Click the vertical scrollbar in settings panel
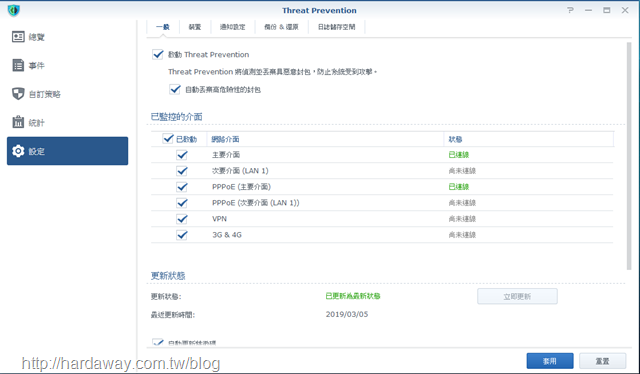640x374 pixels. (x=629, y=156)
